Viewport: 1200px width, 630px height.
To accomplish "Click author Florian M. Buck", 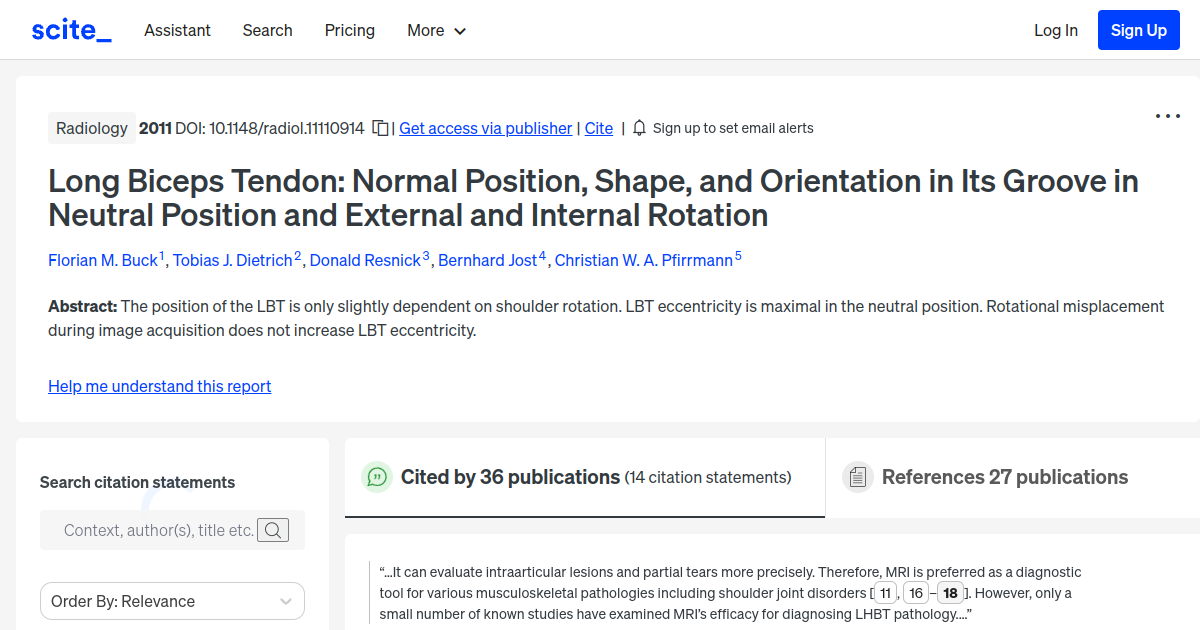I will (103, 260).
